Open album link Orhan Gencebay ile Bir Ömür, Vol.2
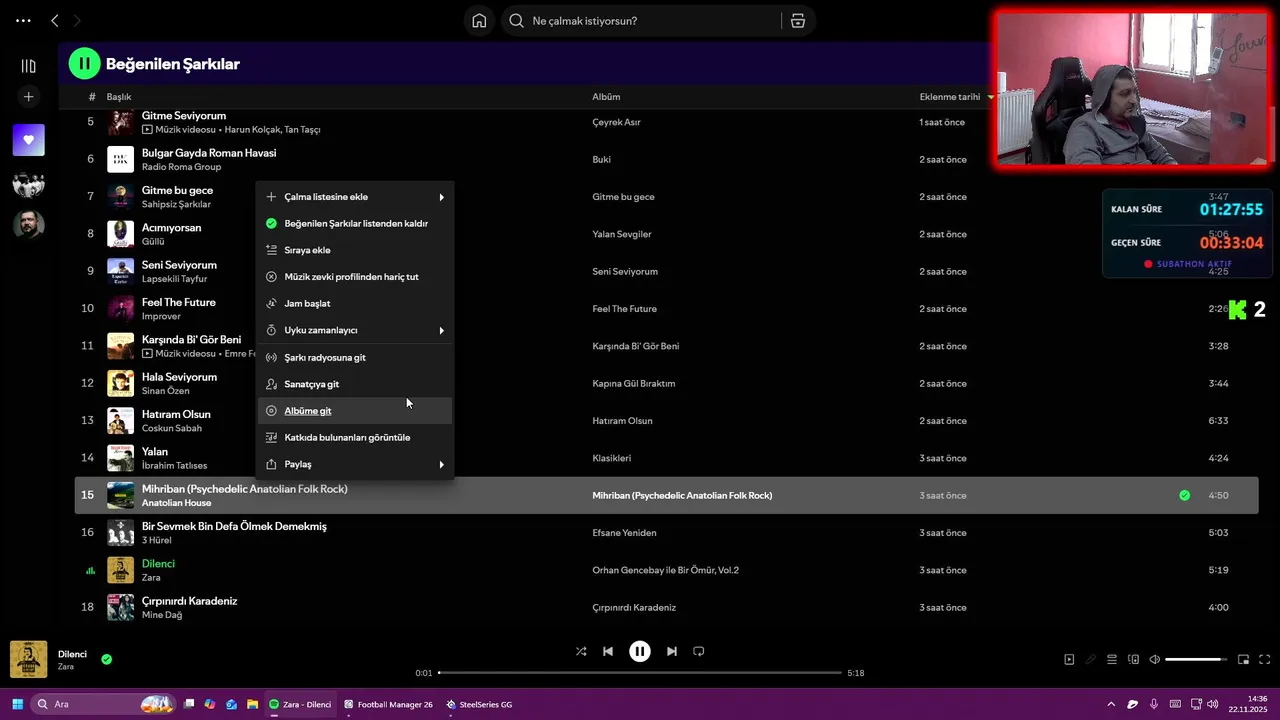This screenshot has height=720, width=1280. (x=665, y=570)
